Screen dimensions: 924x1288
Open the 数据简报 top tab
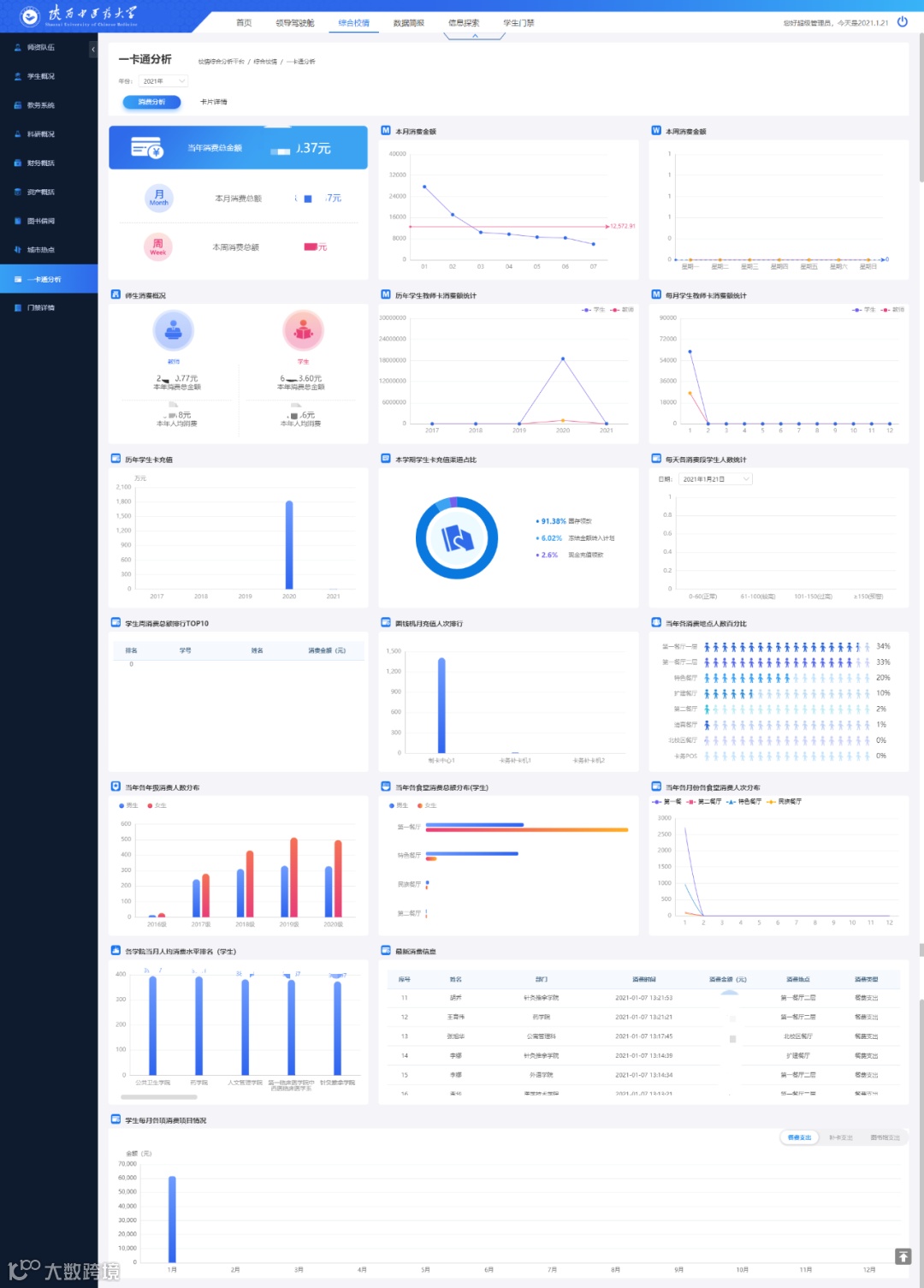click(408, 23)
